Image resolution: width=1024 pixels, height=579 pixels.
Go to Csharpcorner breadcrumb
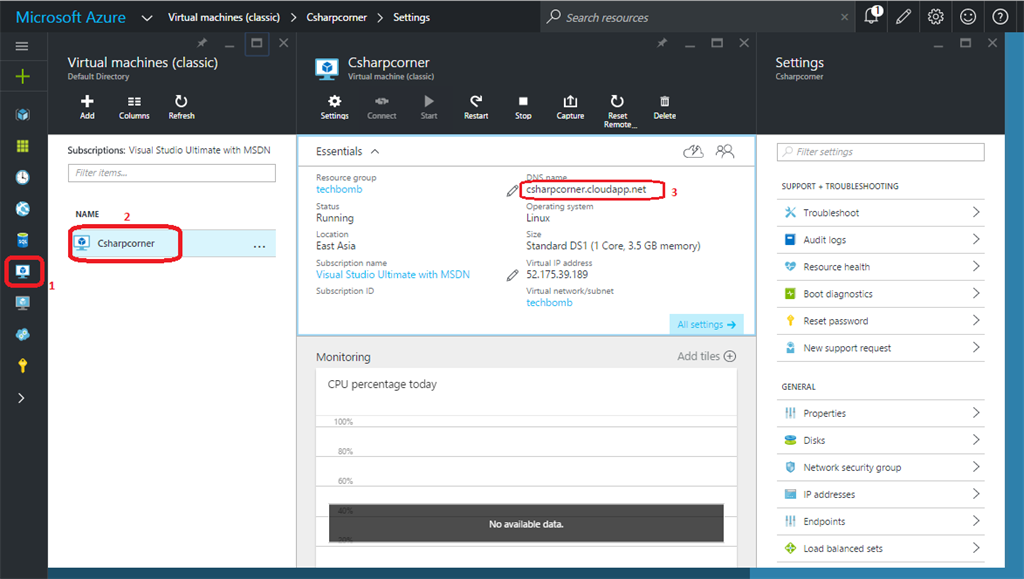pyautogui.click(x=336, y=18)
